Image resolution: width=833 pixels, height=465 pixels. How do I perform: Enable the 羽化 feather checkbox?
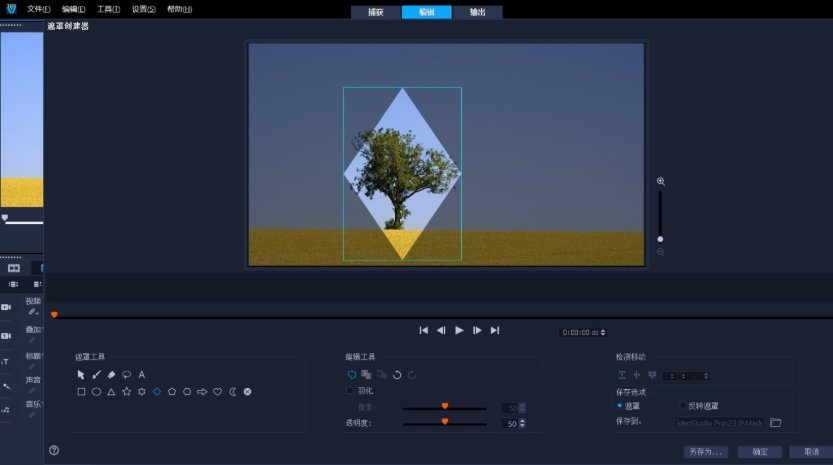350,390
